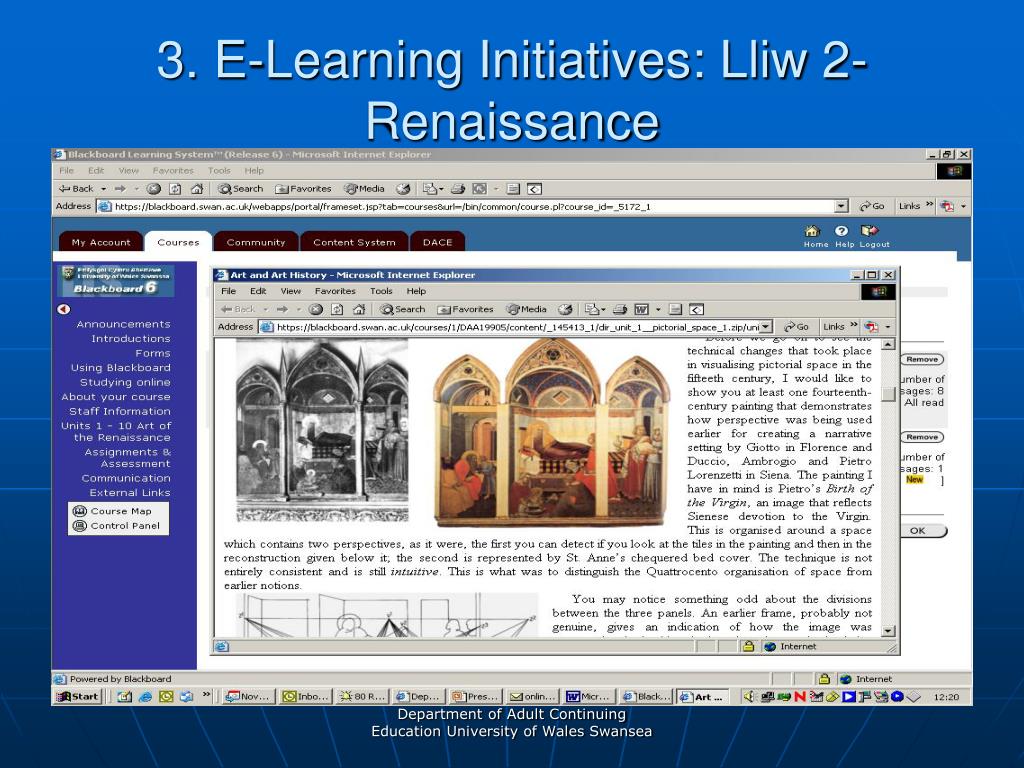
Task: Click volume speaker tray icon
Action: (x=748, y=697)
